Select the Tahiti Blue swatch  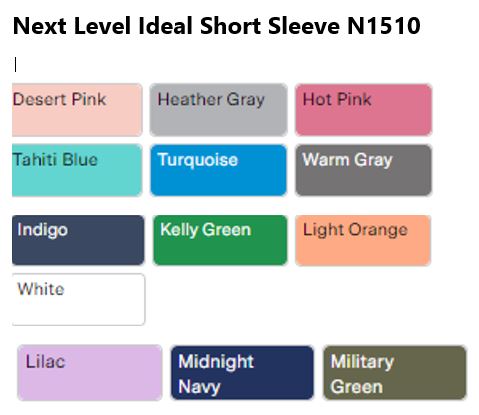coord(77,170)
